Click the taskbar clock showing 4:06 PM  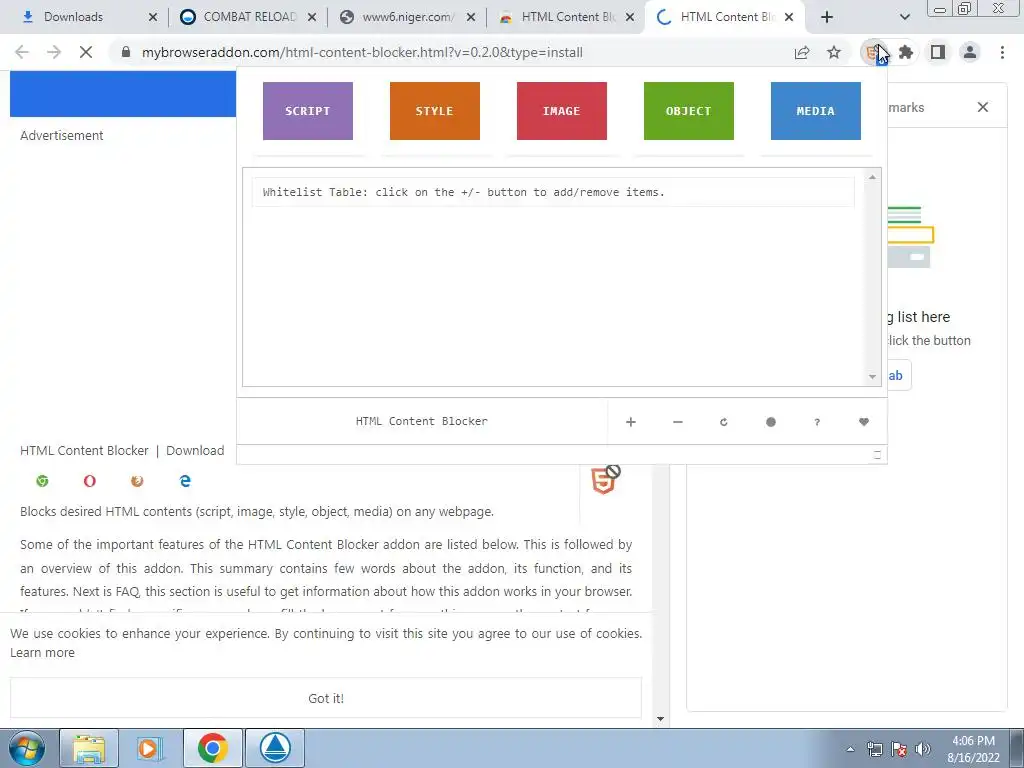973,749
